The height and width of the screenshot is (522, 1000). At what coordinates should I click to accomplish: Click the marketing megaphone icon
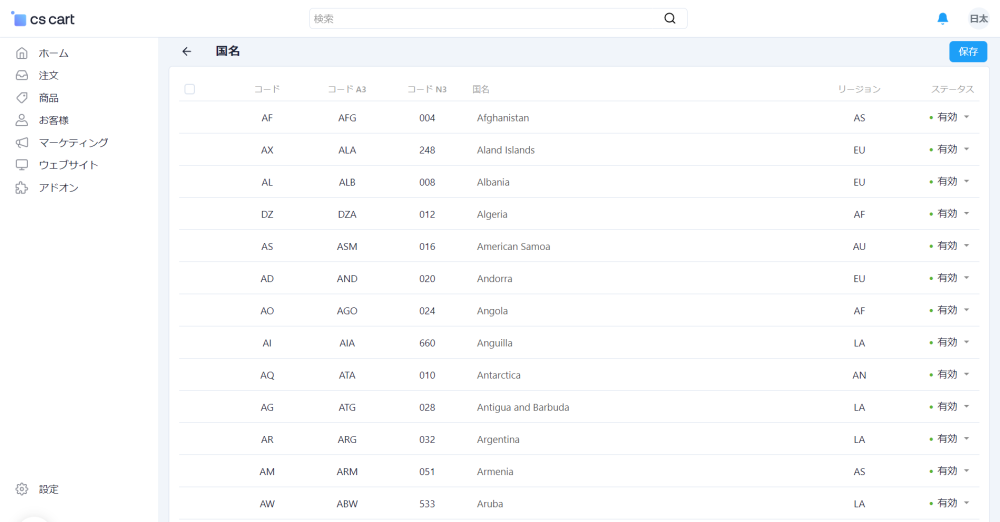point(22,142)
